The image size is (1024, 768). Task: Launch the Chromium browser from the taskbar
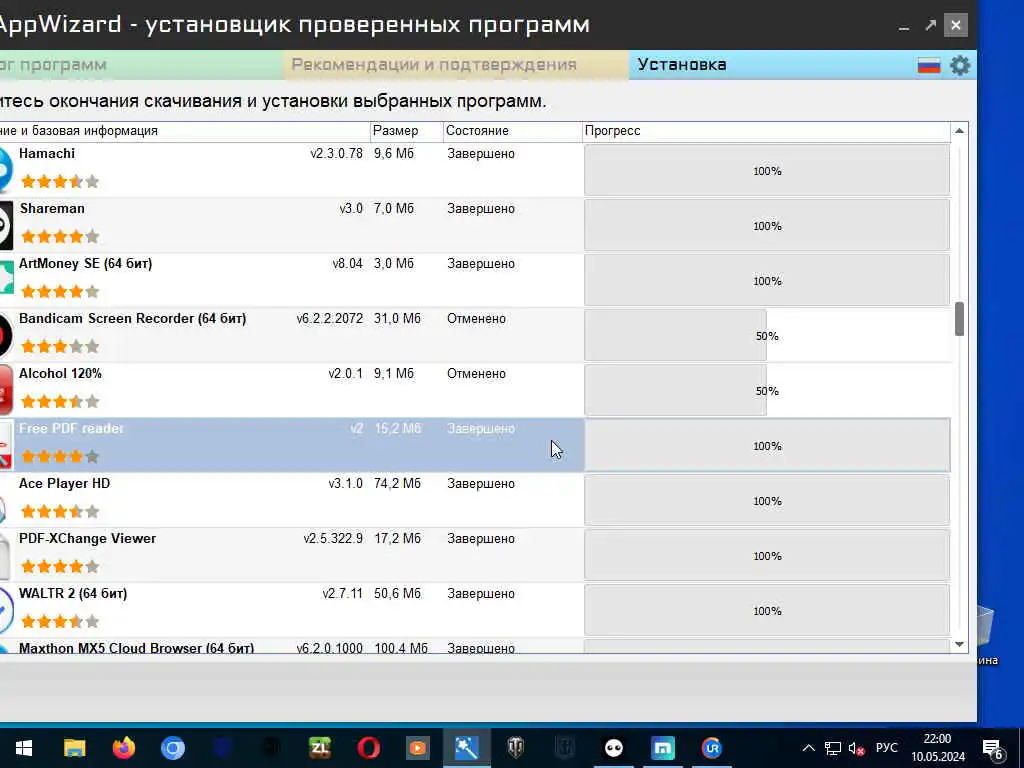pyautogui.click(x=172, y=748)
